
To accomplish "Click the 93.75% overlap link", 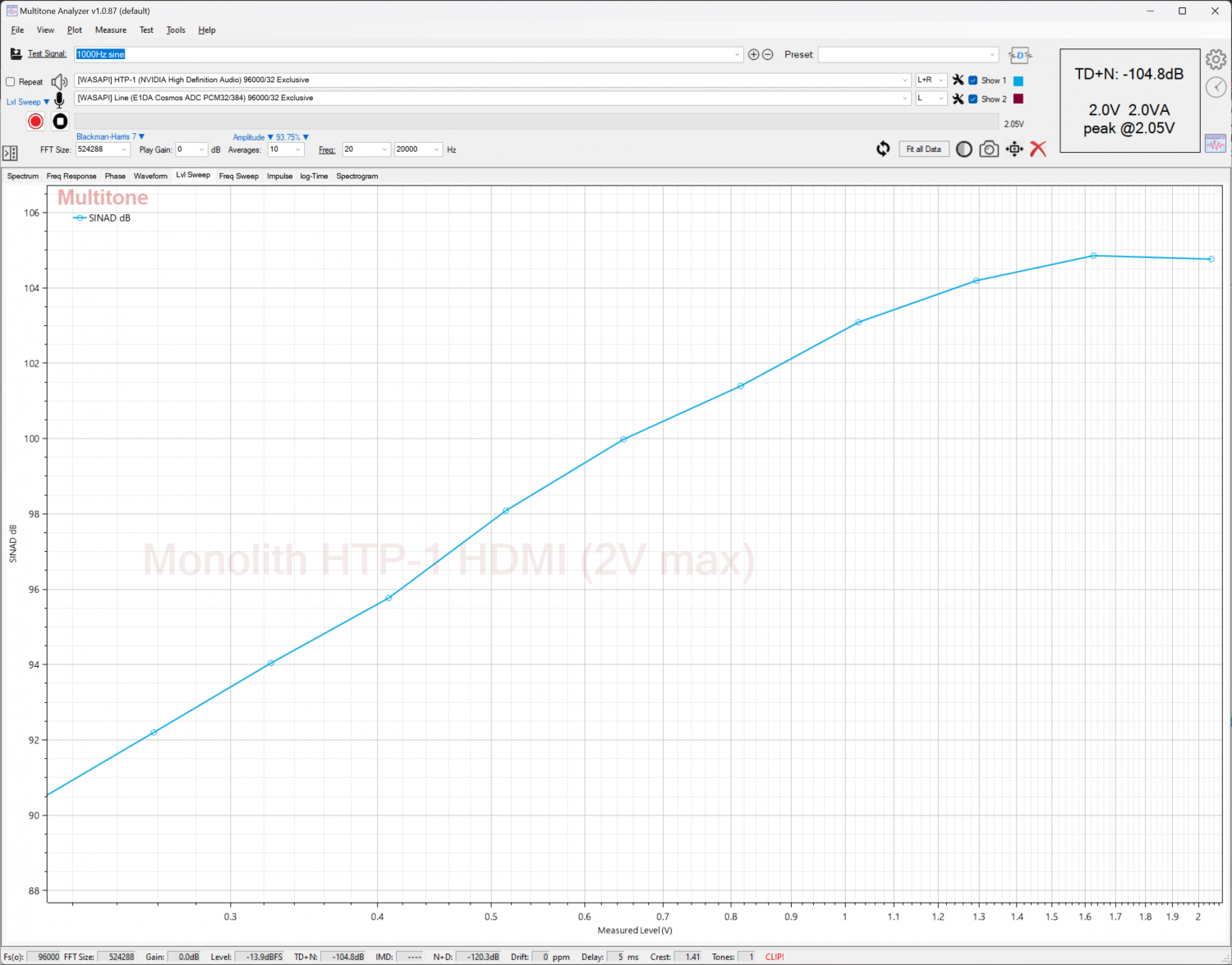I will coord(292,137).
